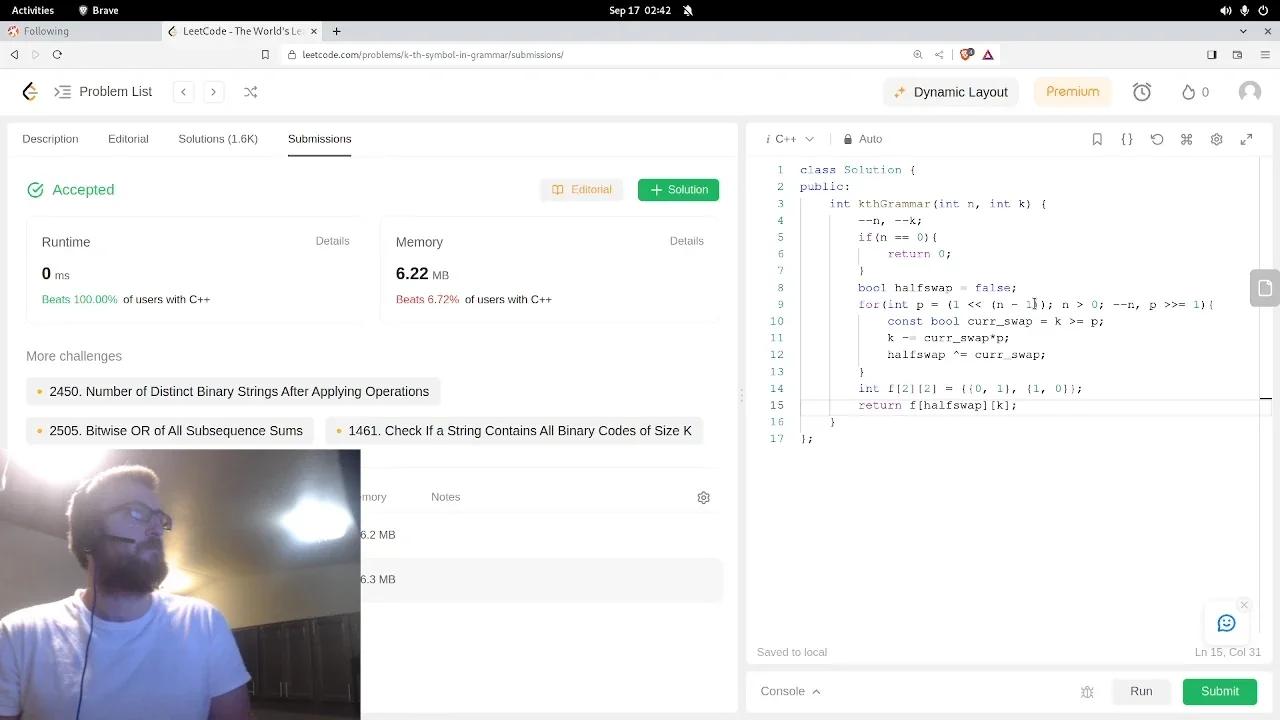Toggle the Auto bracket lock setting
This screenshot has height=720, width=1280.
pos(862,139)
